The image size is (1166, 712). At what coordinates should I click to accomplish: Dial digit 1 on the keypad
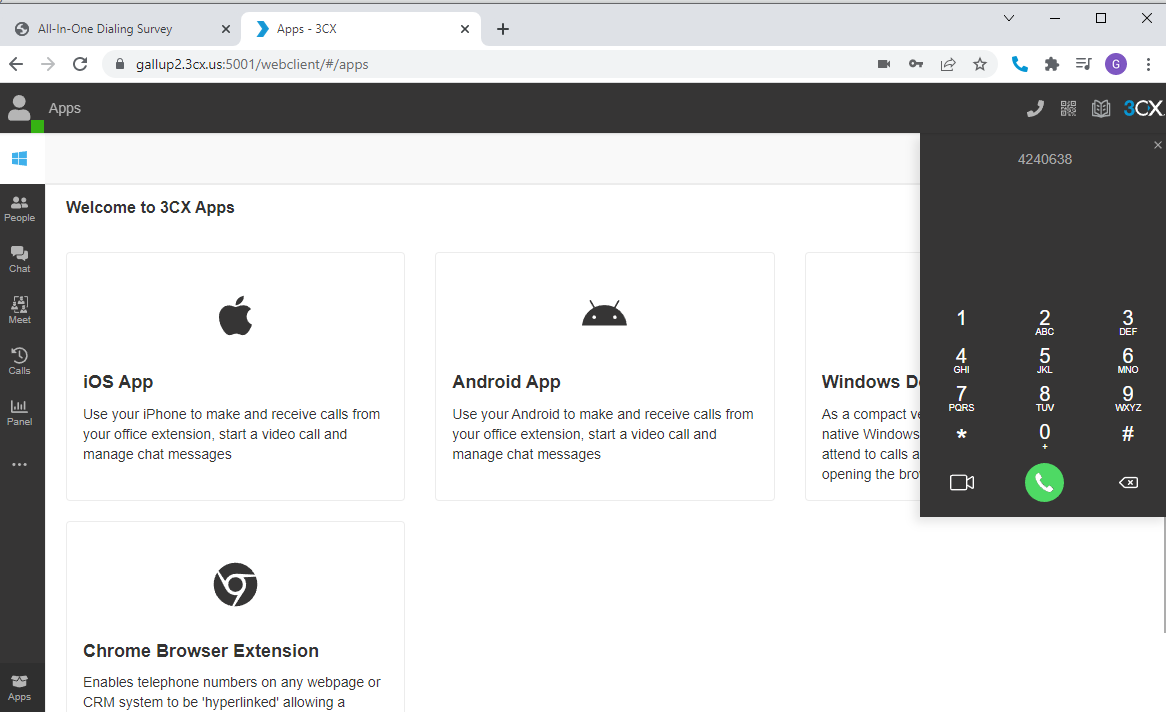pos(962,320)
